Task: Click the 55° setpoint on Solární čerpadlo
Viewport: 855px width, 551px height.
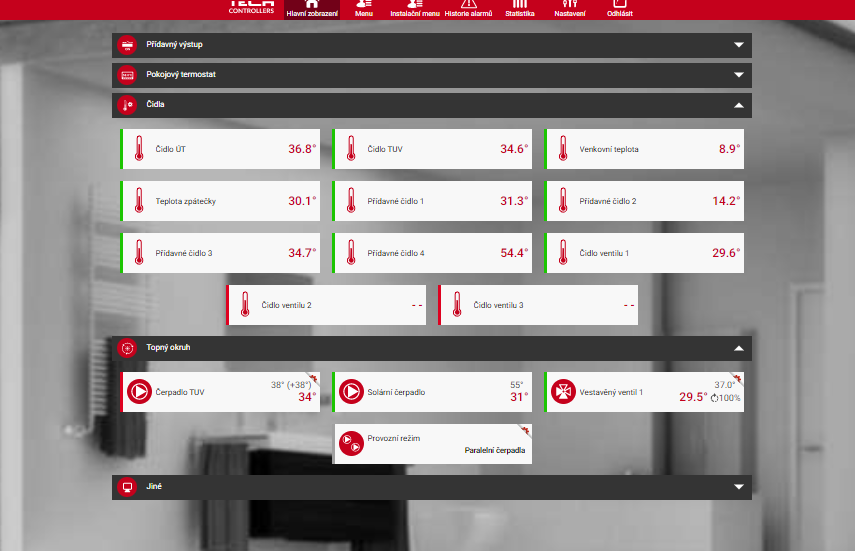Action: point(516,385)
